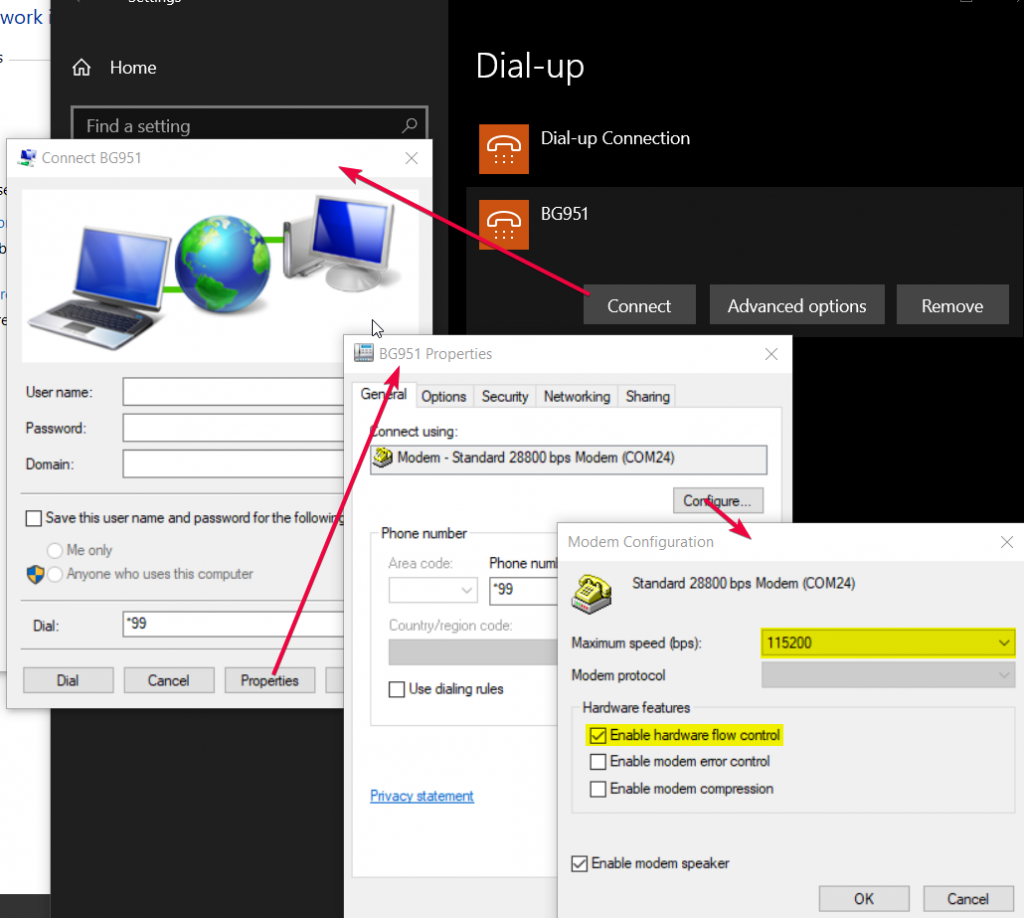Tick Save this user name and password

[x=33, y=518]
